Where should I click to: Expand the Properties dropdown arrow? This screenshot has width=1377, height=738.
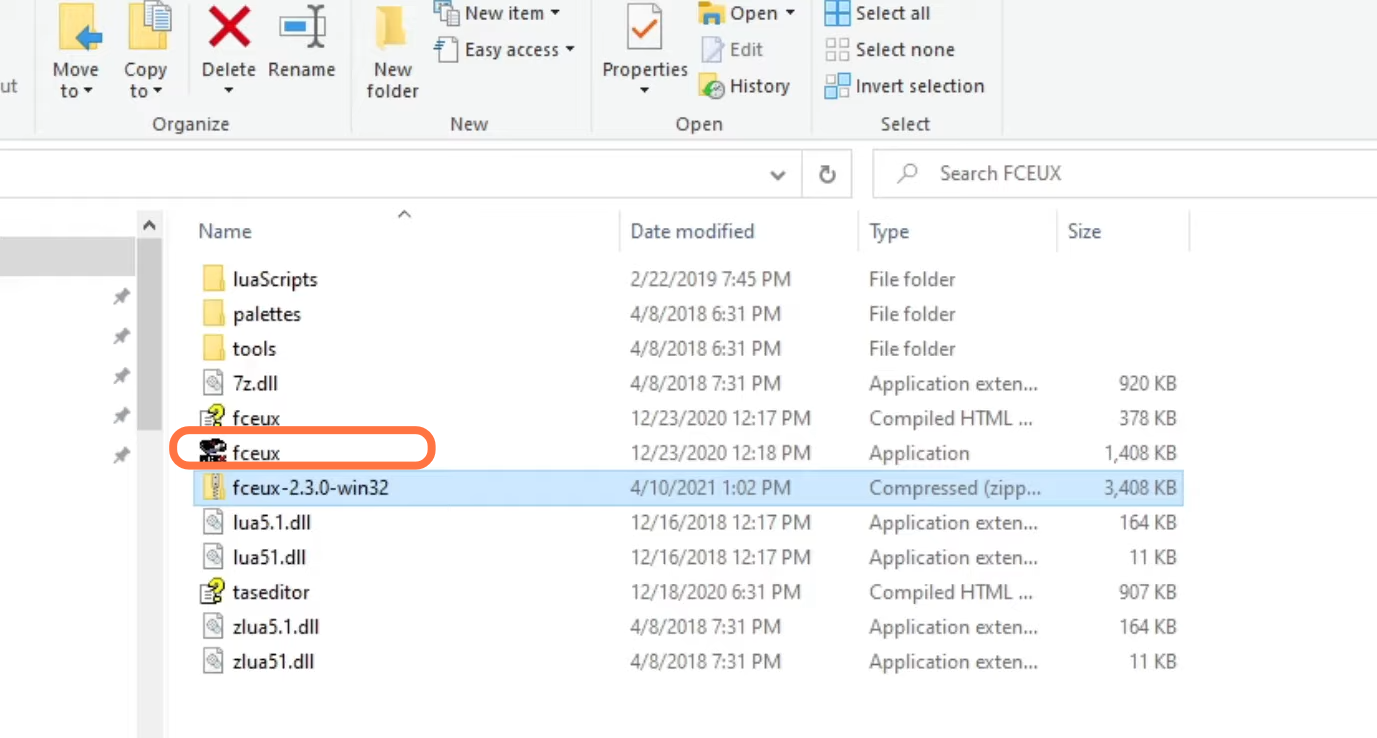click(644, 91)
